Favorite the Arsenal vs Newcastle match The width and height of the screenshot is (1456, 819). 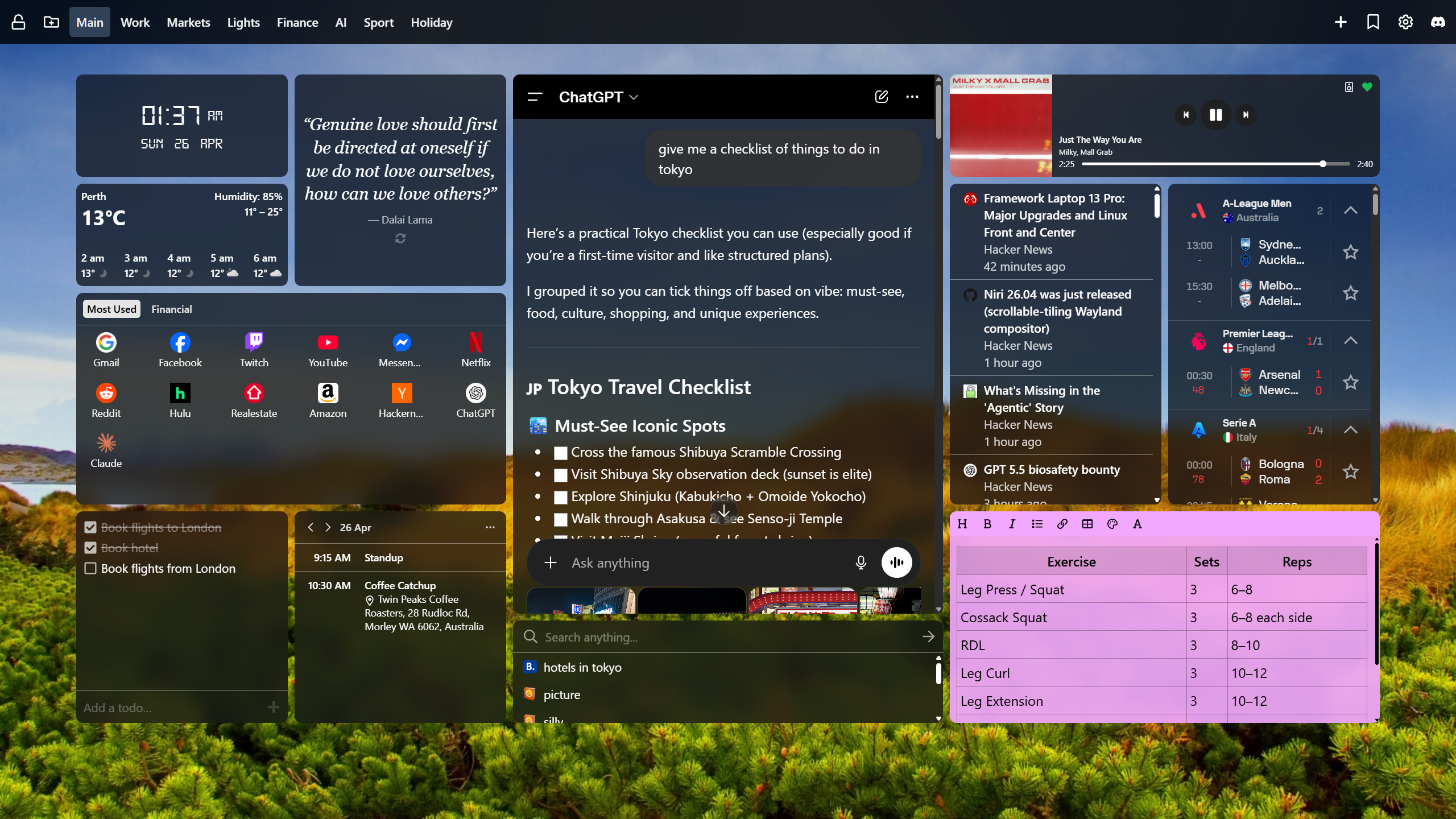1350,382
